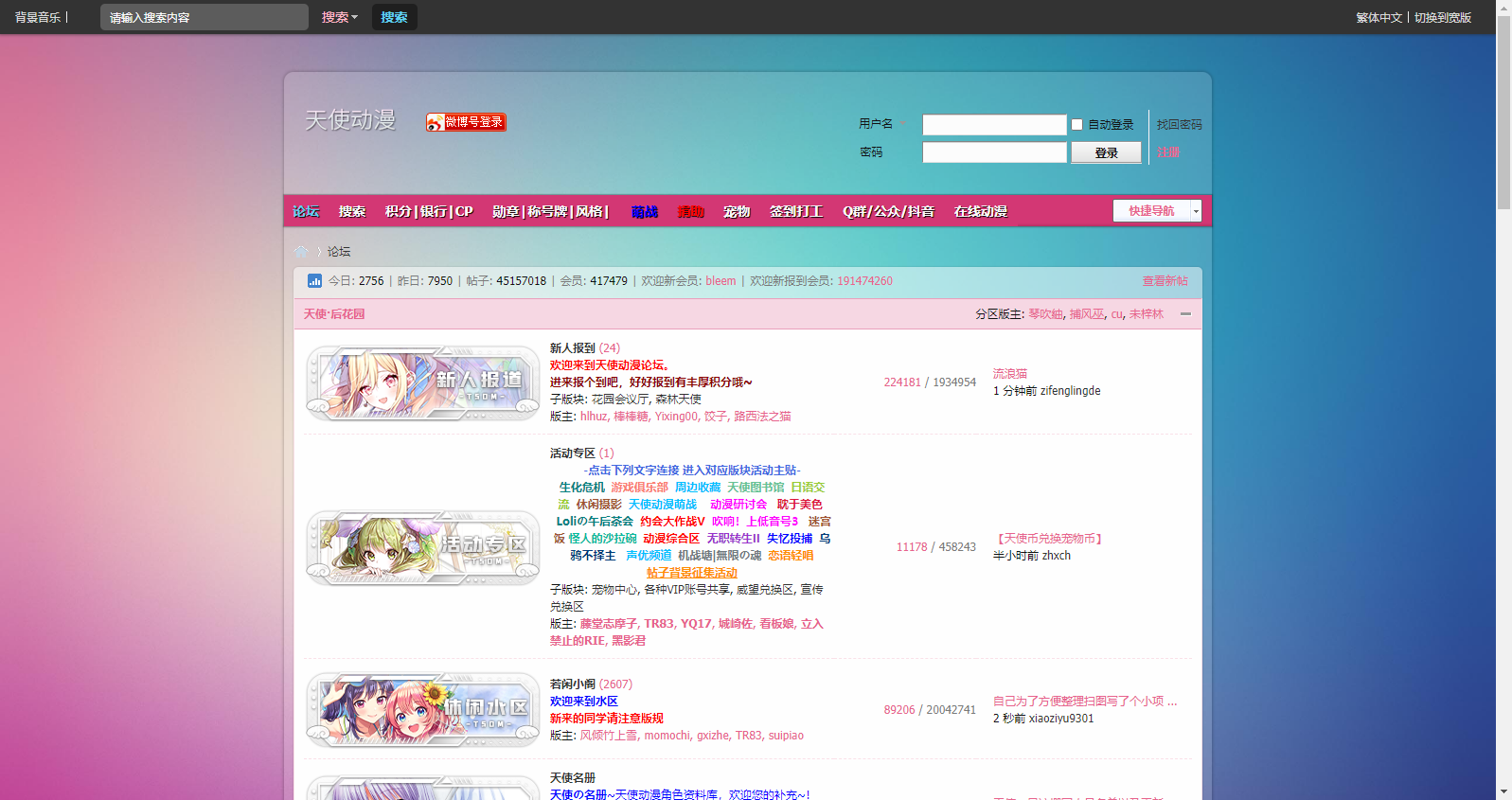Click 切换到宽版 link
Screen dimensions: 1512x800
click(x=1443, y=17)
